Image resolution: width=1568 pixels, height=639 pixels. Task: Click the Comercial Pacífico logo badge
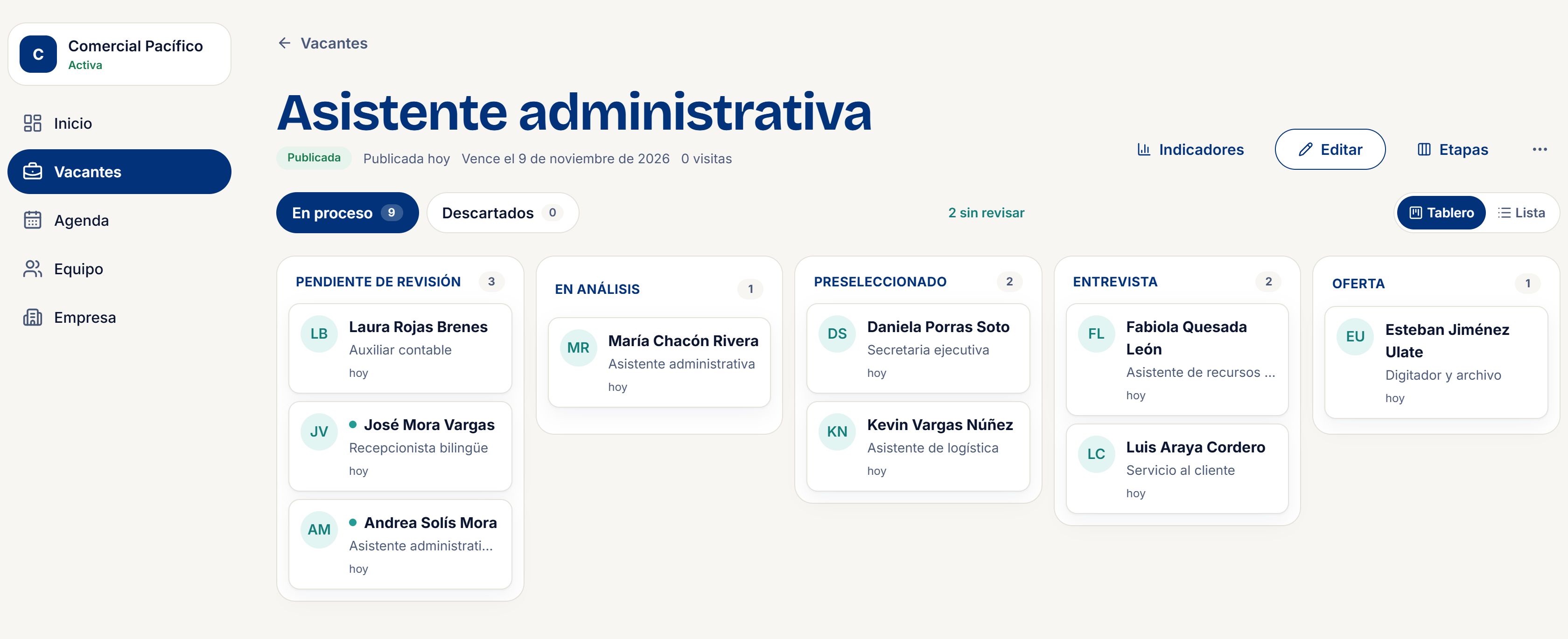click(x=38, y=54)
